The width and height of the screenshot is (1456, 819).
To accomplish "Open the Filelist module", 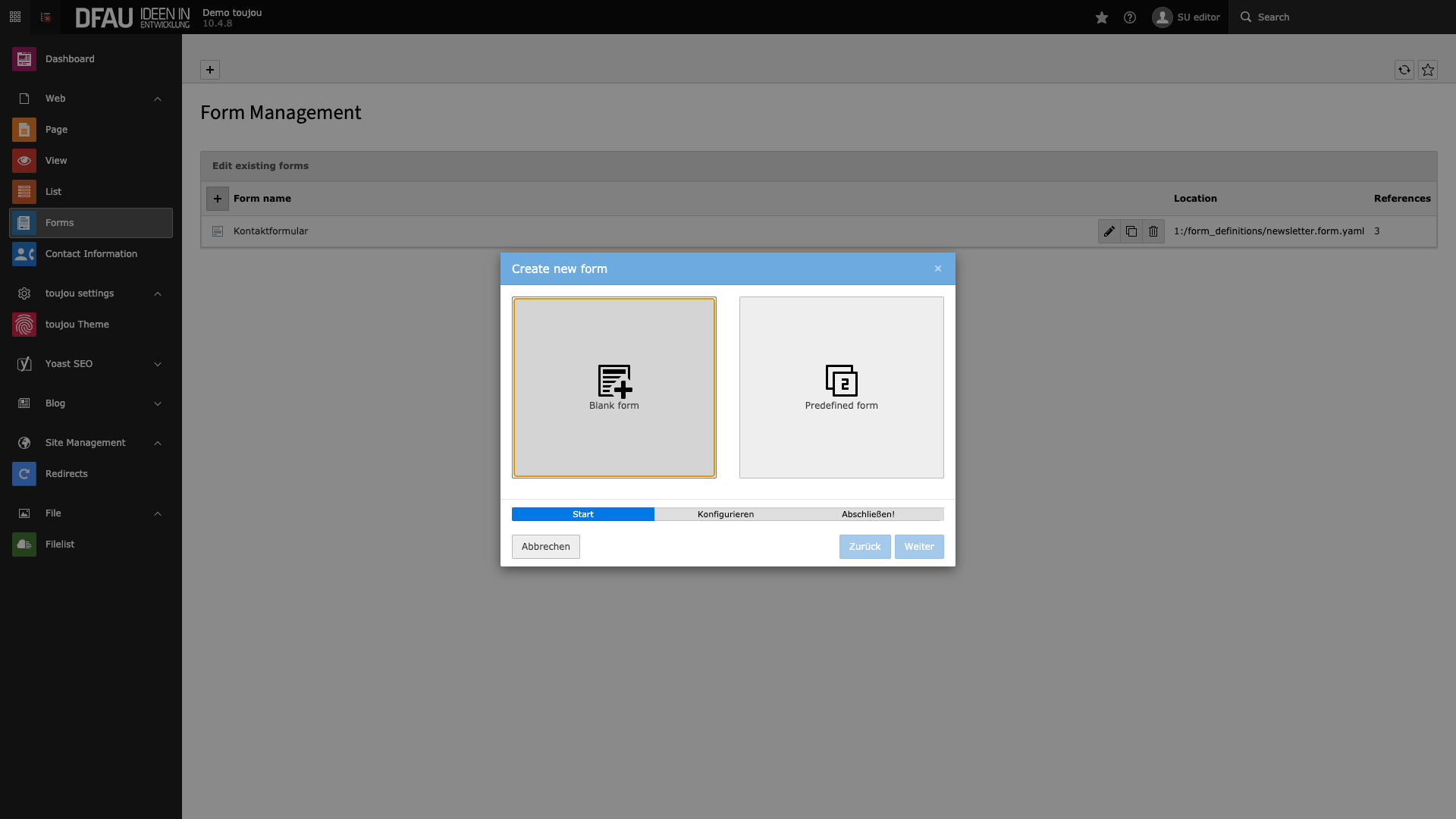I will [60, 544].
